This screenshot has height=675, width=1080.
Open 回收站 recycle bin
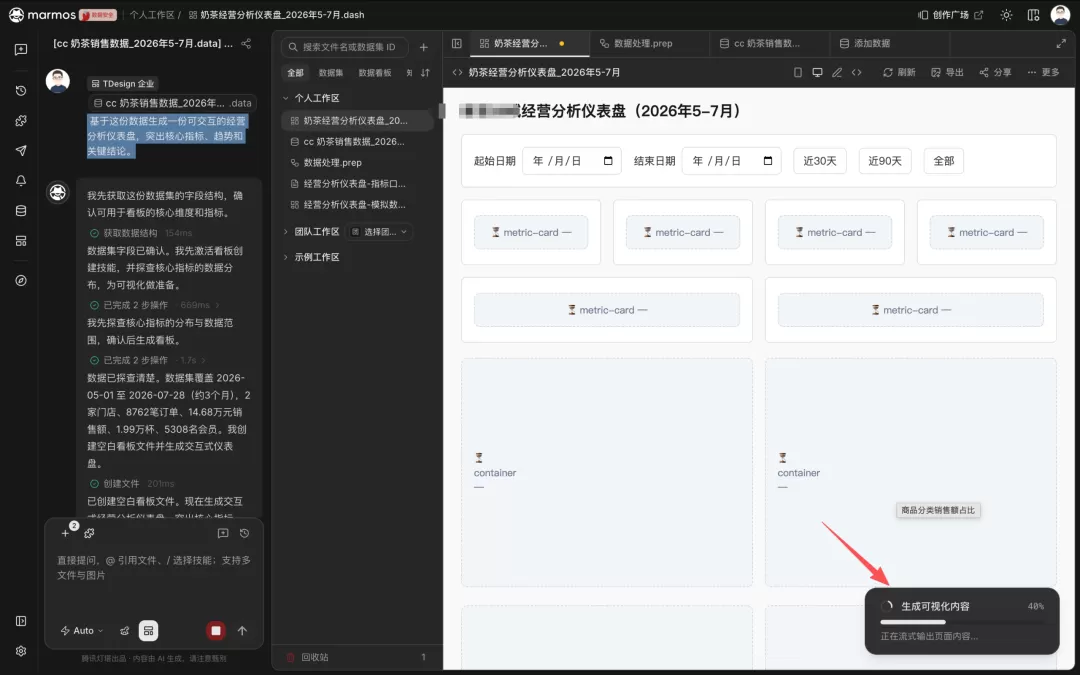pos(357,657)
